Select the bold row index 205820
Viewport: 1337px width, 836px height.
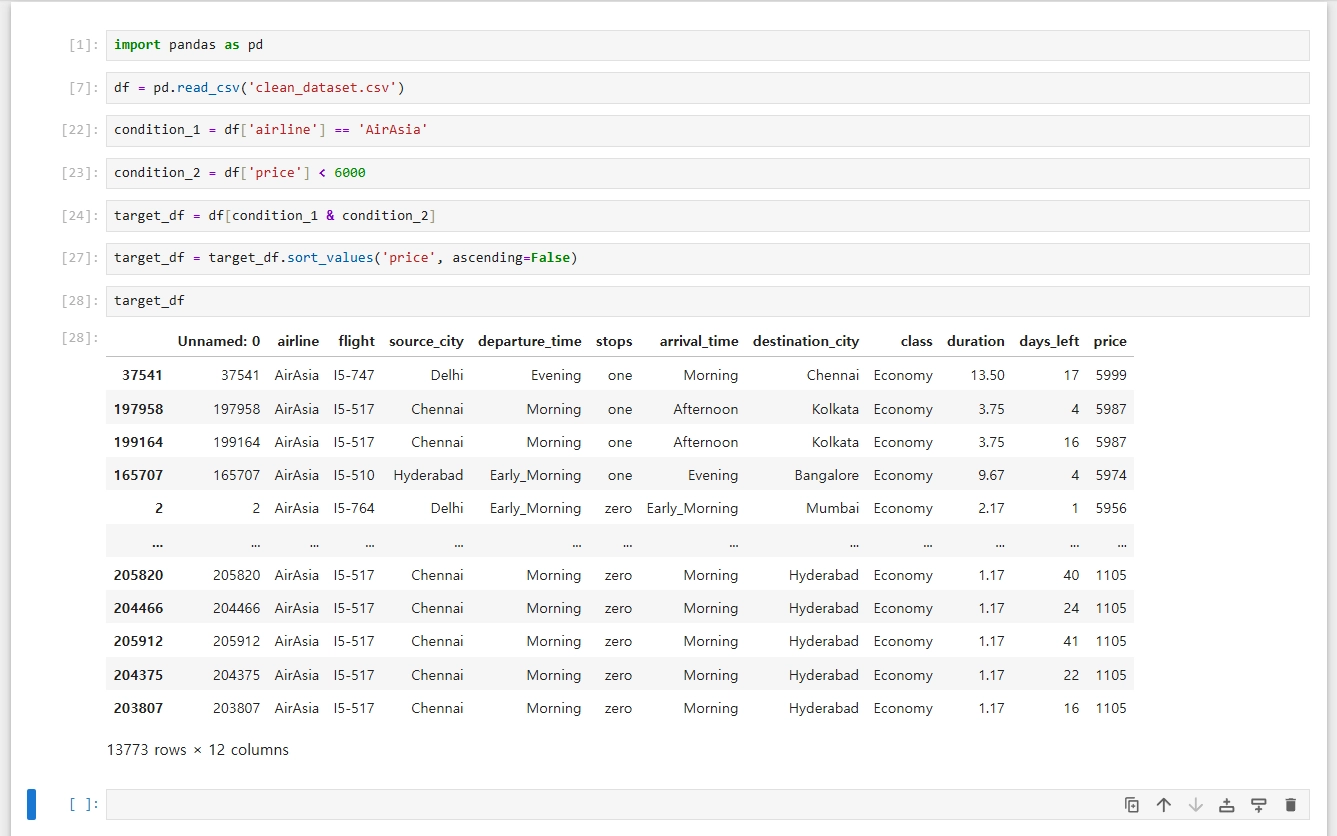point(139,575)
